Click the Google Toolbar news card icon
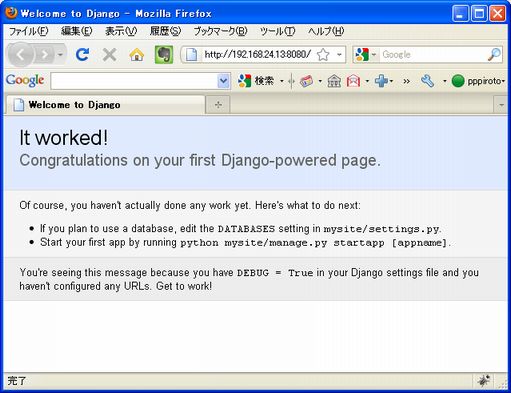The width and height of the screenshot is (511, 393). pyautogui.click(x=306, y=81)
